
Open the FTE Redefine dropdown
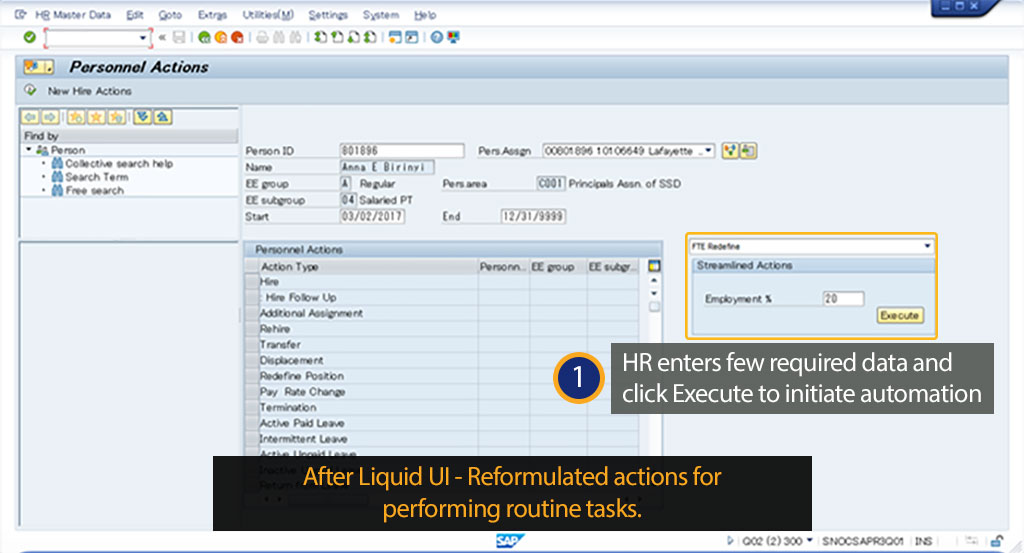coord(928,245)
